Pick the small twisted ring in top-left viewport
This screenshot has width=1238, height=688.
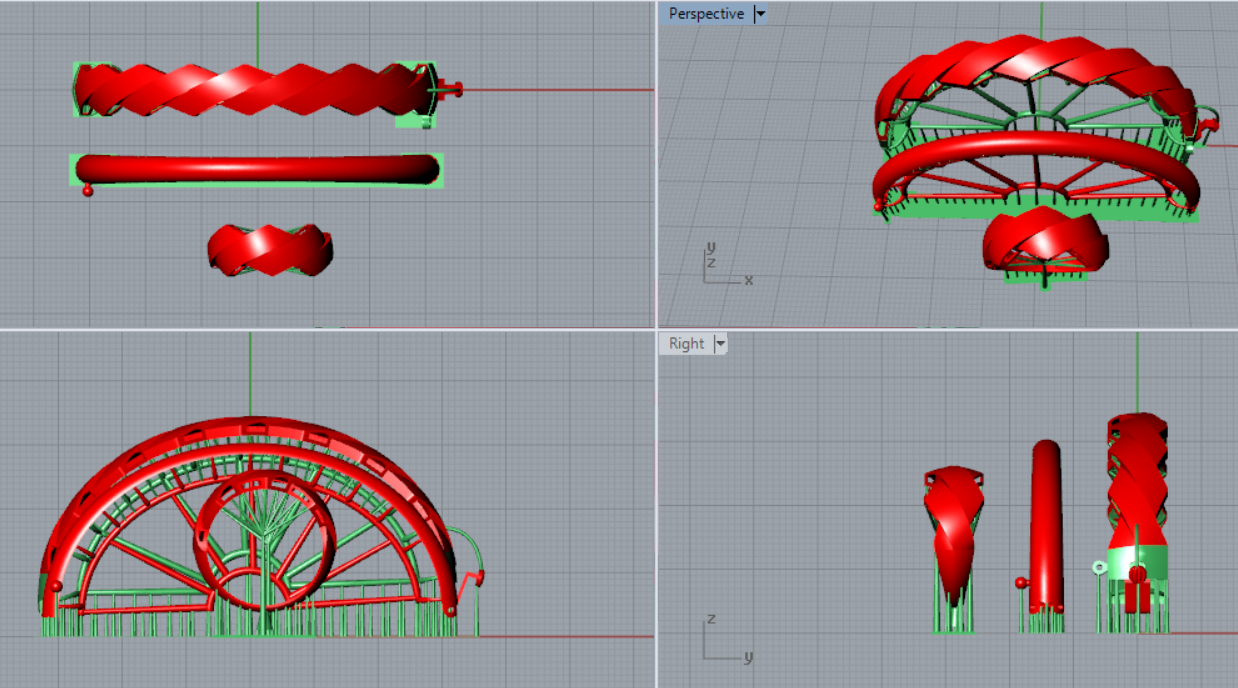[x=270, y=249]
